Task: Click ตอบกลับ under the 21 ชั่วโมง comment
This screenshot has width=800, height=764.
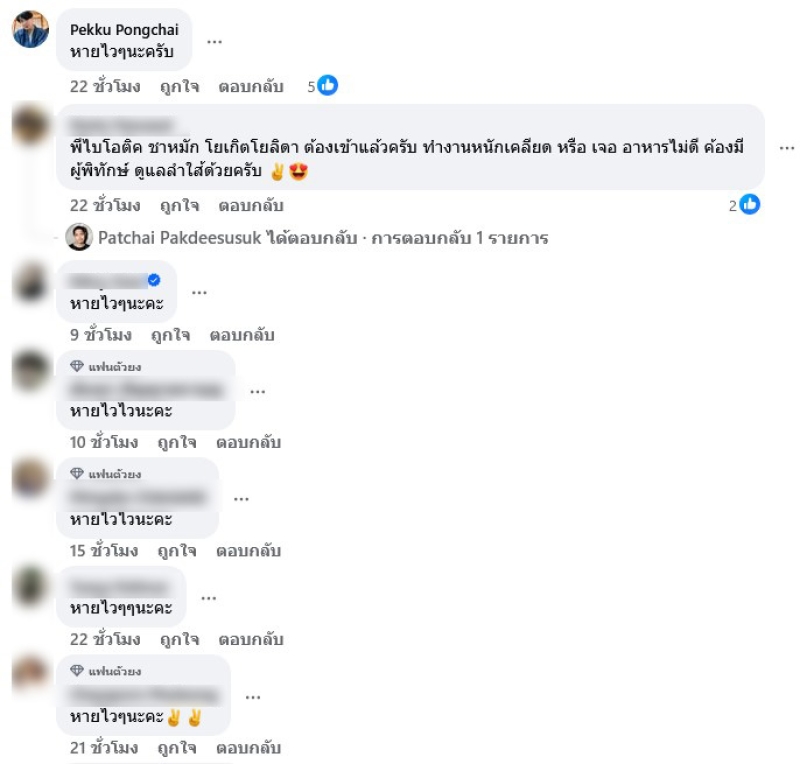Action: click(248, 748)
